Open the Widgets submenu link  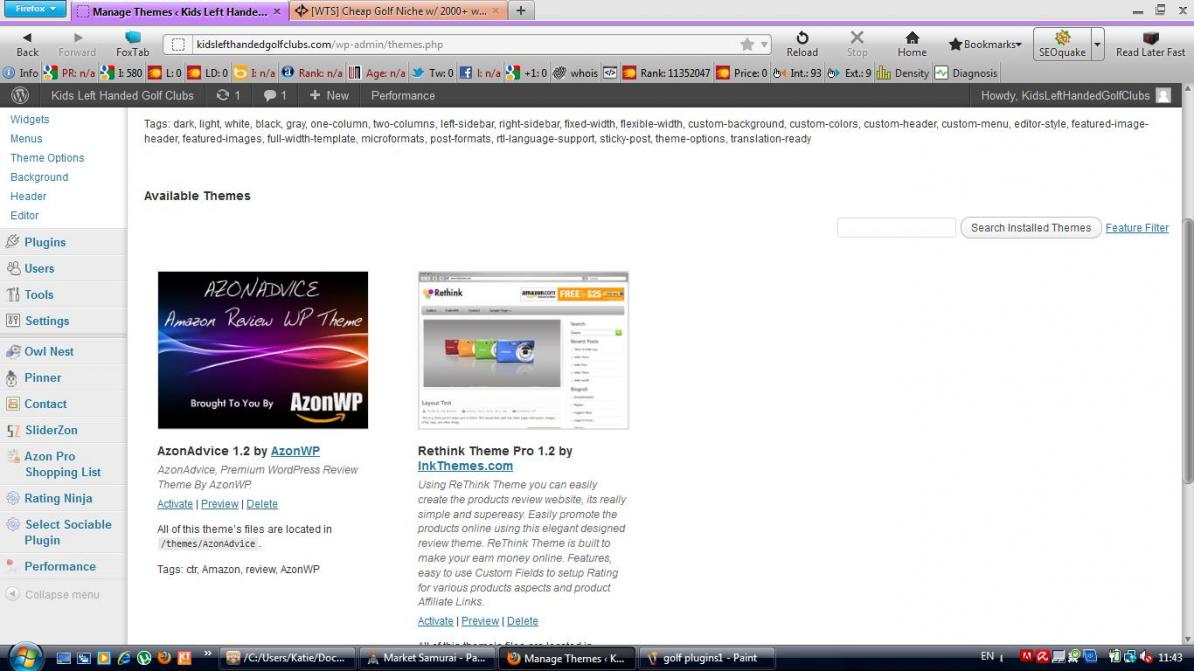coord(30,120)
